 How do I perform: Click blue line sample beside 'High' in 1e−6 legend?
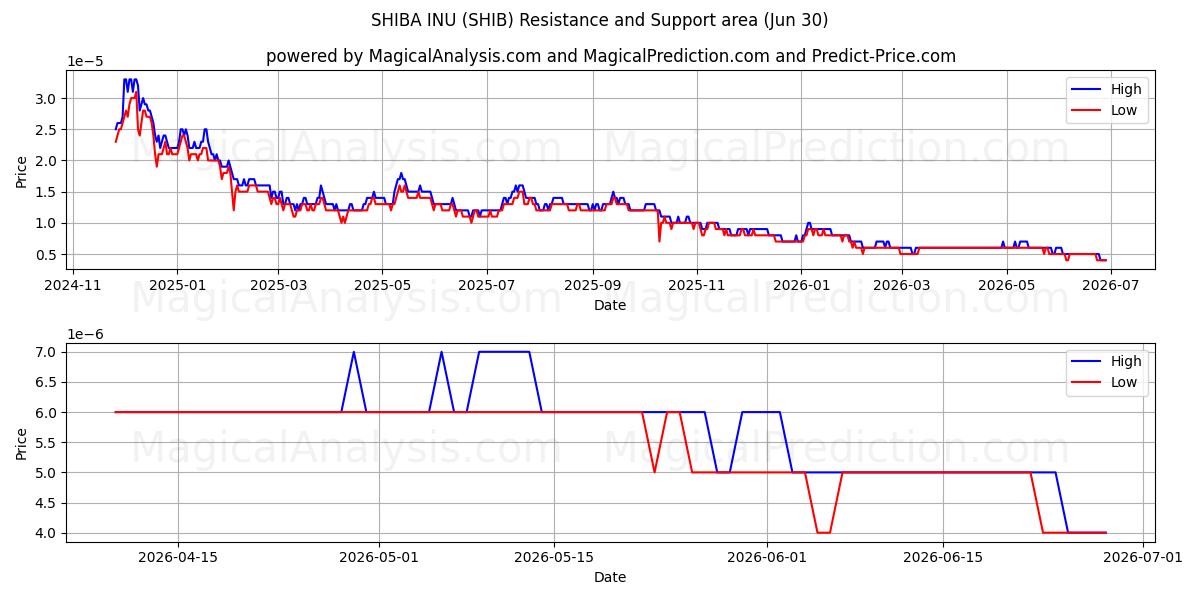pyautogui.click(x=1087, y=362)
